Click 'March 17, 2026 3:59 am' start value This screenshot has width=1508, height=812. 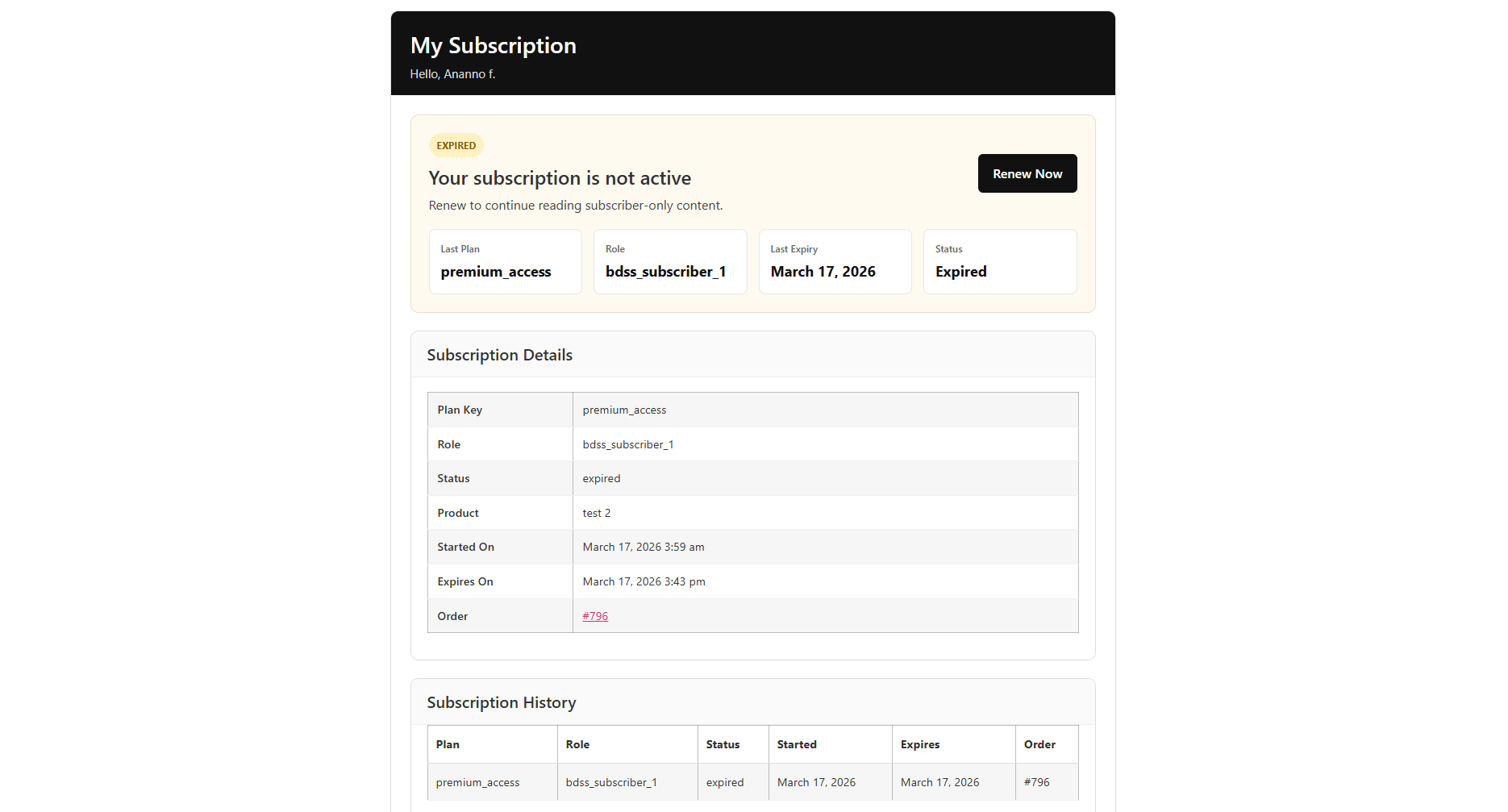point(644,547)
